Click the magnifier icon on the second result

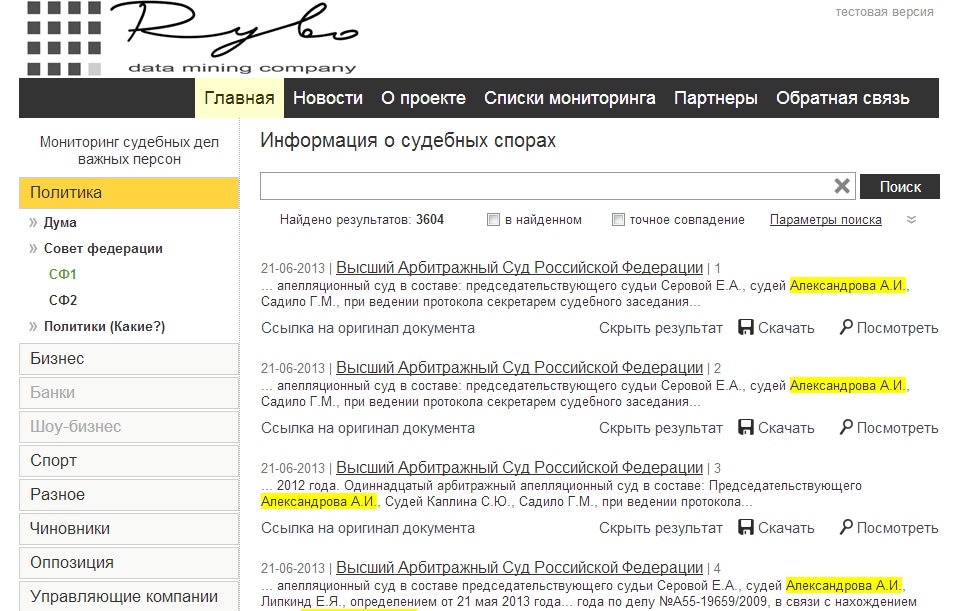click(846, 428)
